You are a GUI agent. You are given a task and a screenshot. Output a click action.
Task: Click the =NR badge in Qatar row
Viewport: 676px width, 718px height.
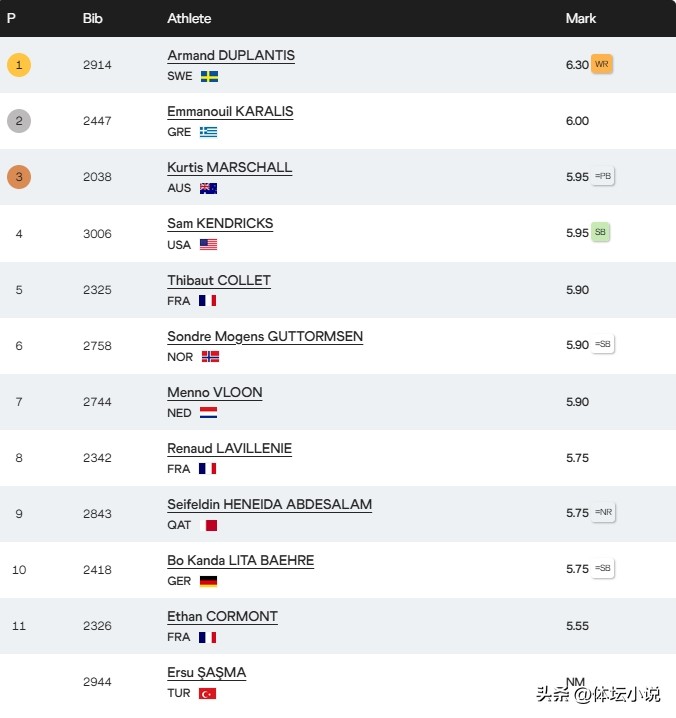pos(603,512)
